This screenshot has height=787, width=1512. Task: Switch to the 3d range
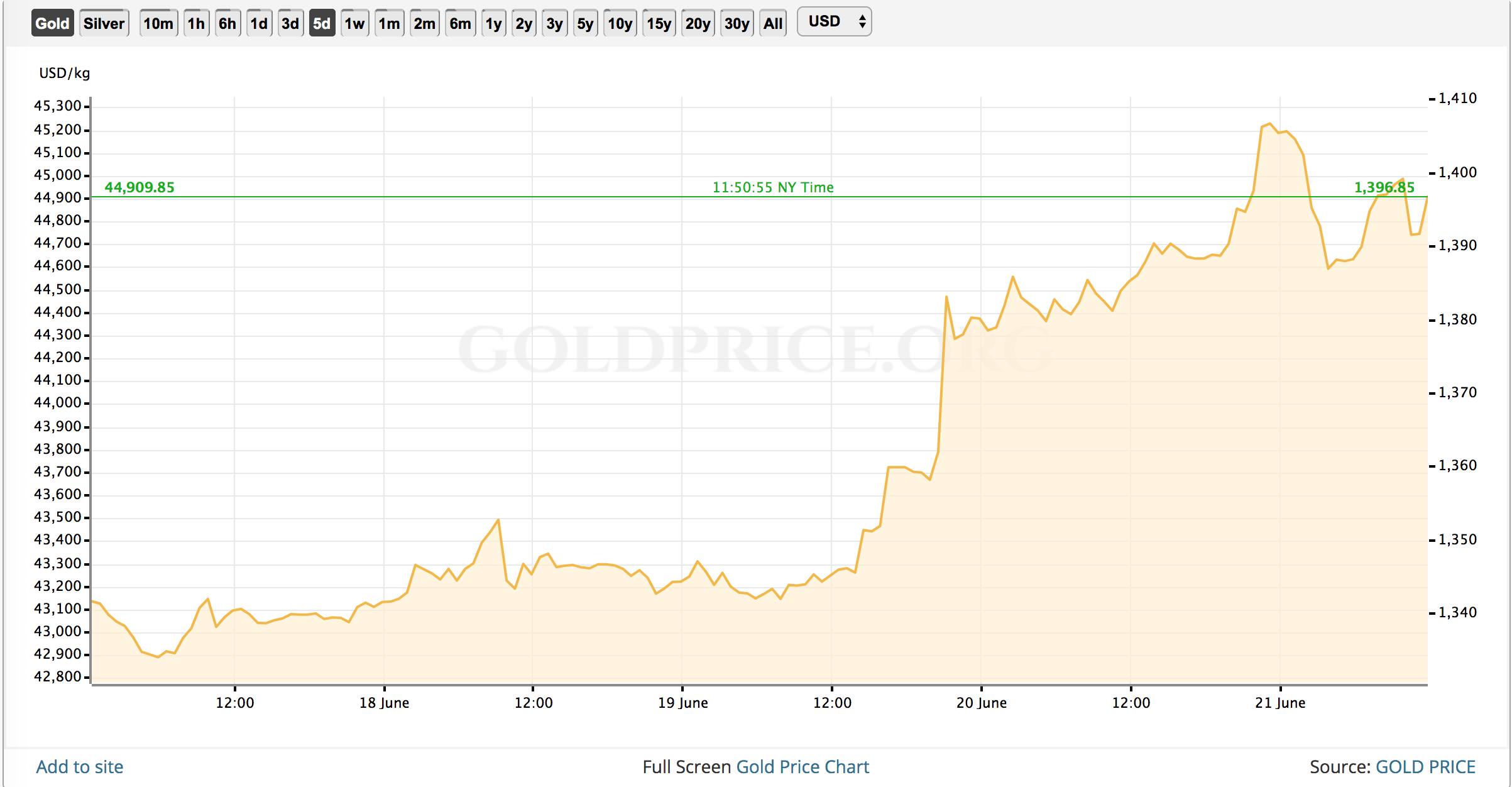click(290, 23)
